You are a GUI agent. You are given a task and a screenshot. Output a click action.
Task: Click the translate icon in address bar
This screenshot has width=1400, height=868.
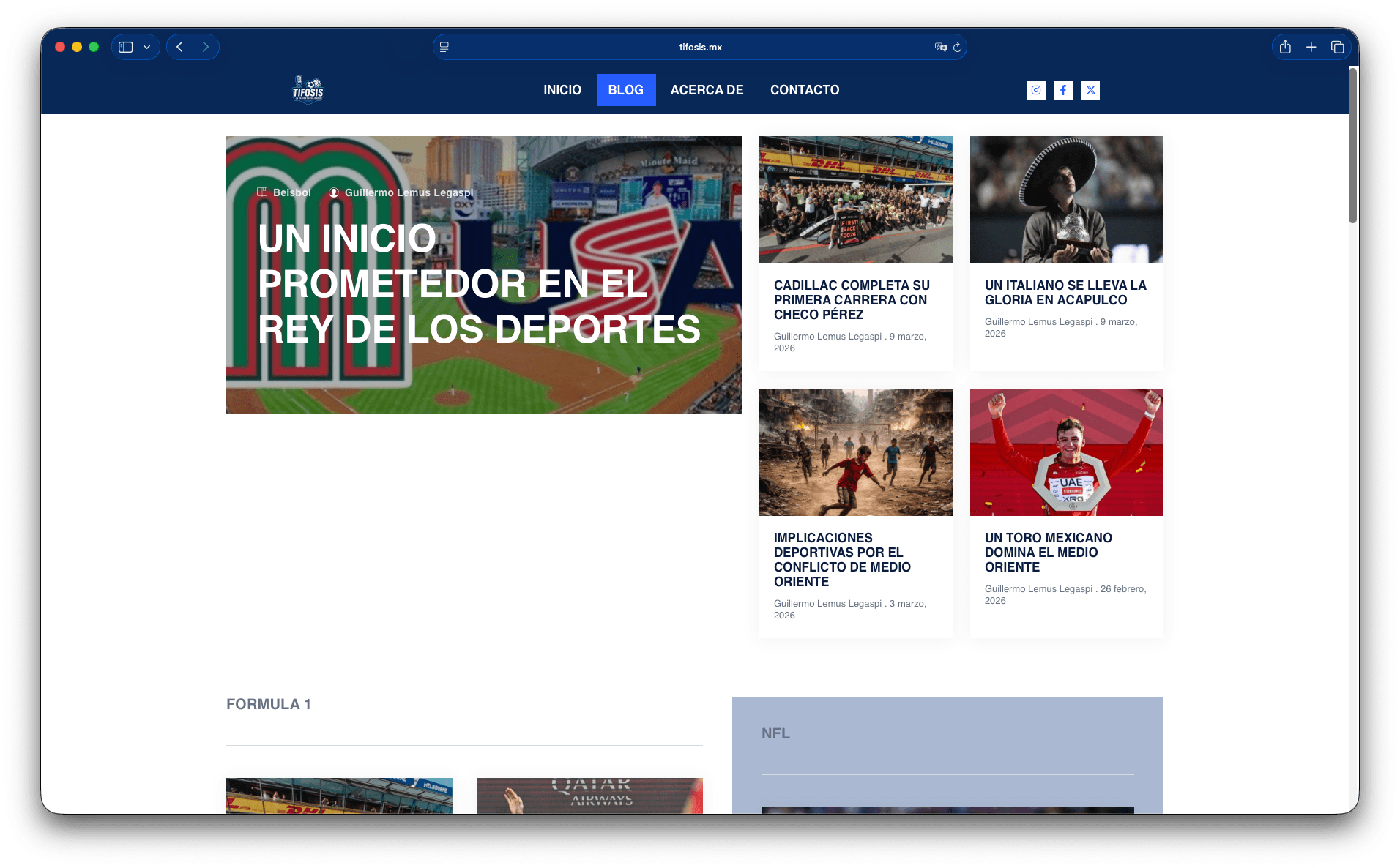coord(940,47)
